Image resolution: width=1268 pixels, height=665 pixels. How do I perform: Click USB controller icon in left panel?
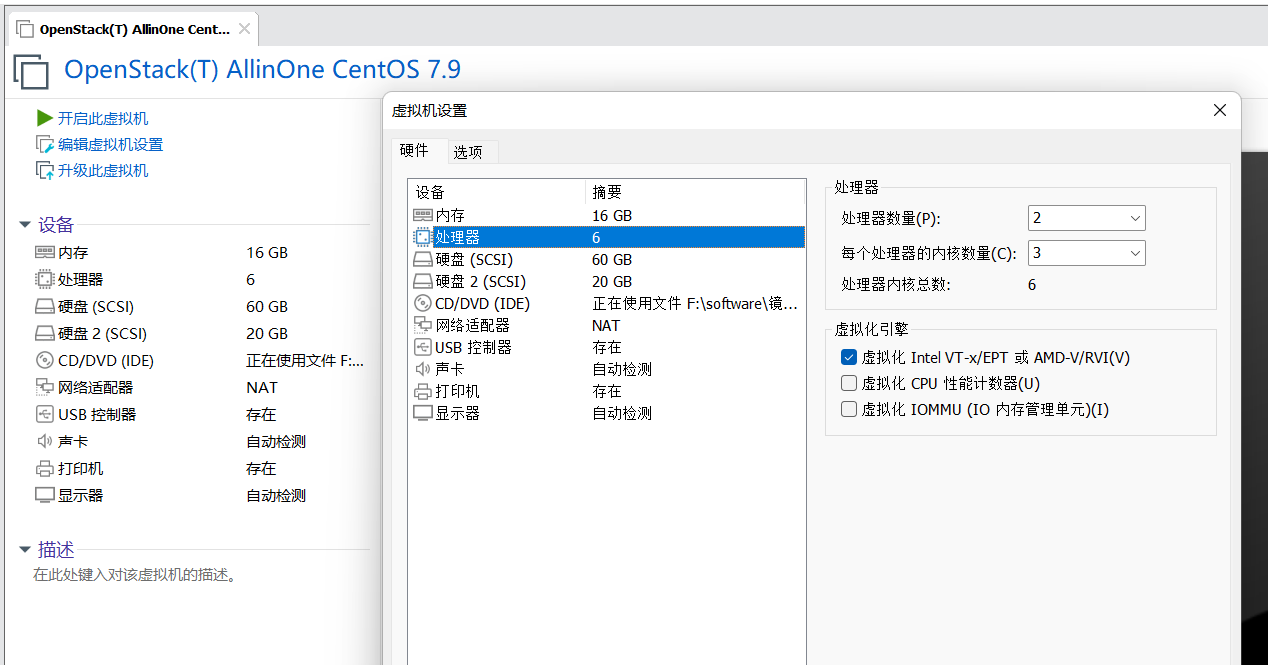coord(44,415)
